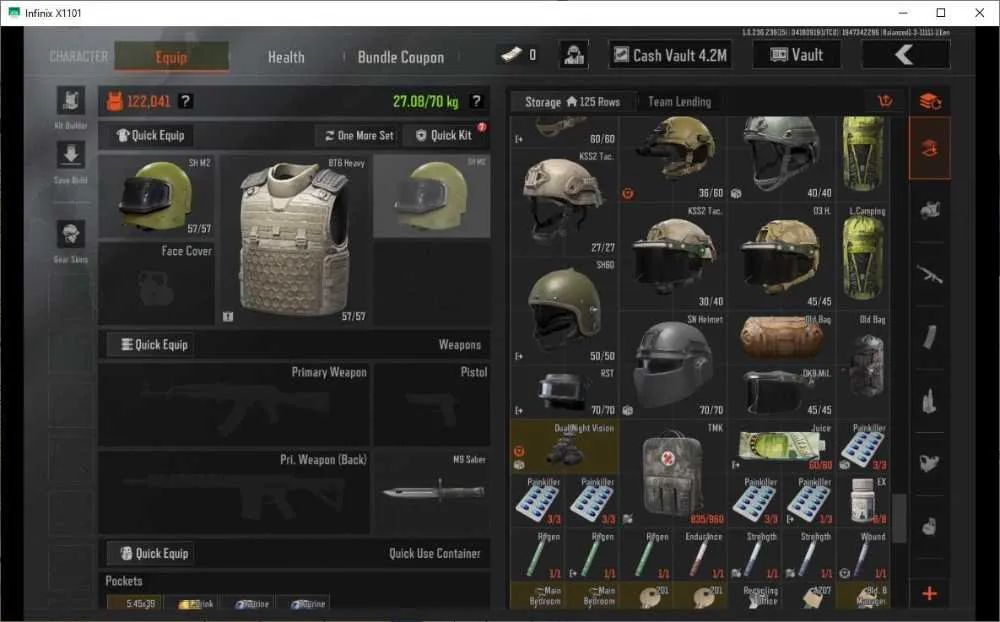Image resolution: width=1000 pixels, height=622 pixels.
Task: Click the orange plus icon in sidebar
Action: coord(930,593)
